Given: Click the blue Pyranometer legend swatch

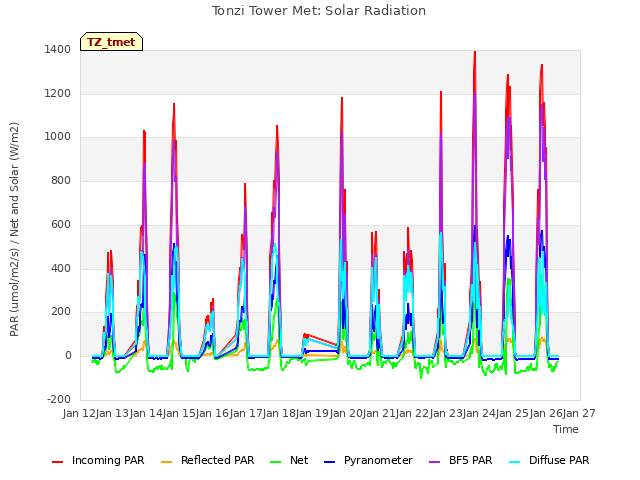Looking at the screenshot, I should click(329, 462).
